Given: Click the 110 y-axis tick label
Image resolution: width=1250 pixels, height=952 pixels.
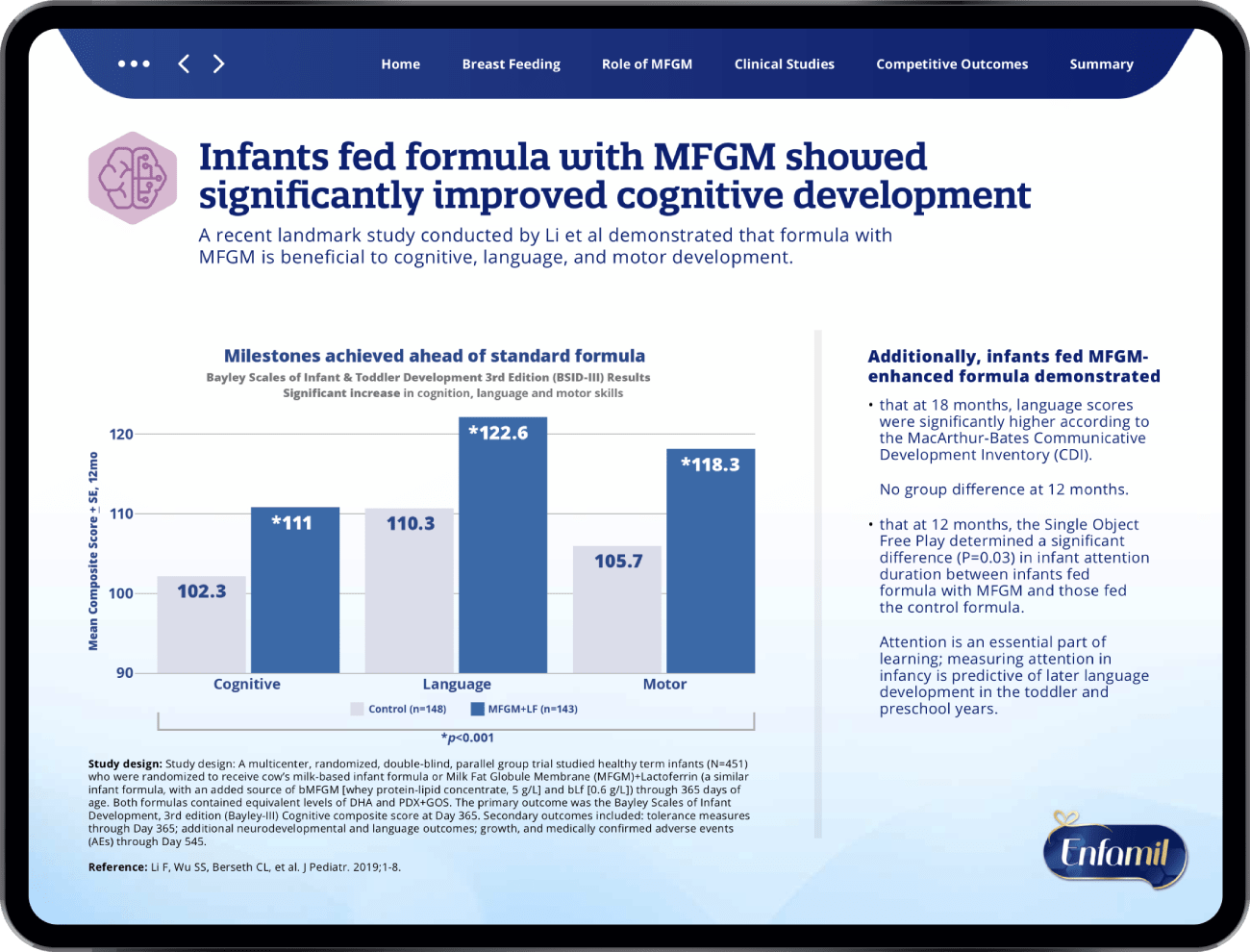Looking at the screenshot, I should click(121, 514).
